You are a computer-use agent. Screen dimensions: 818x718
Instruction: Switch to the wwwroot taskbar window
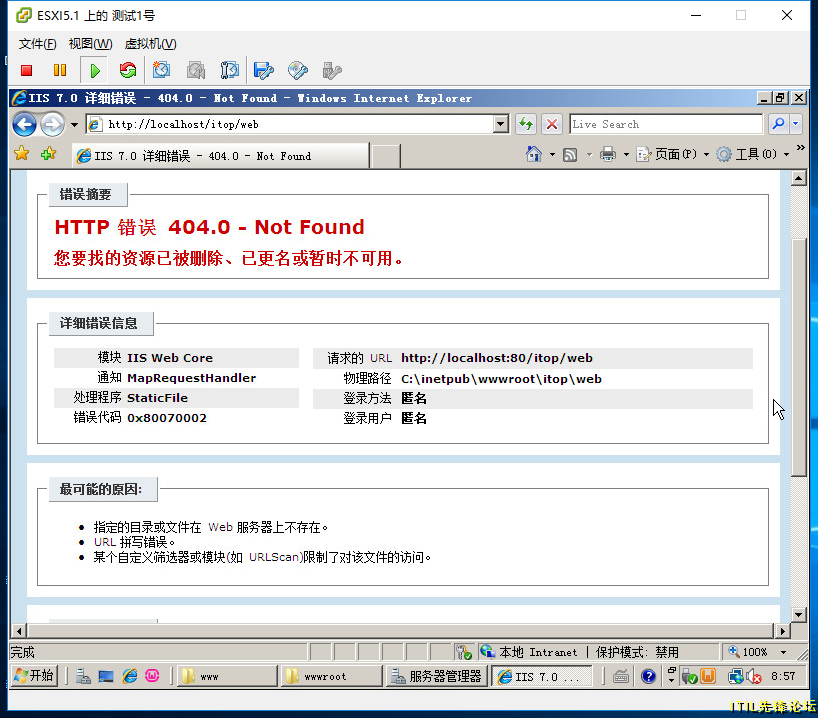[x=333, y=676]
